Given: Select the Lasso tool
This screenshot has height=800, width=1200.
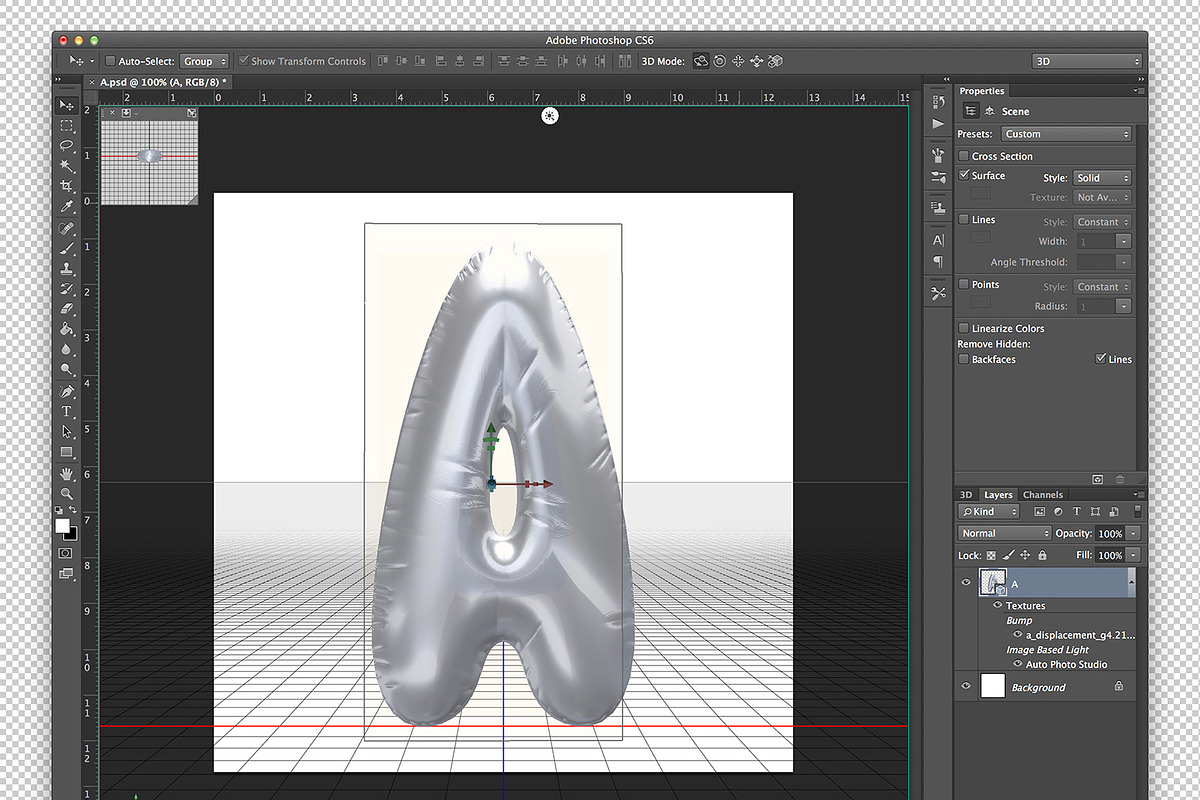Looking at the screenshot, I should [67, 146].
